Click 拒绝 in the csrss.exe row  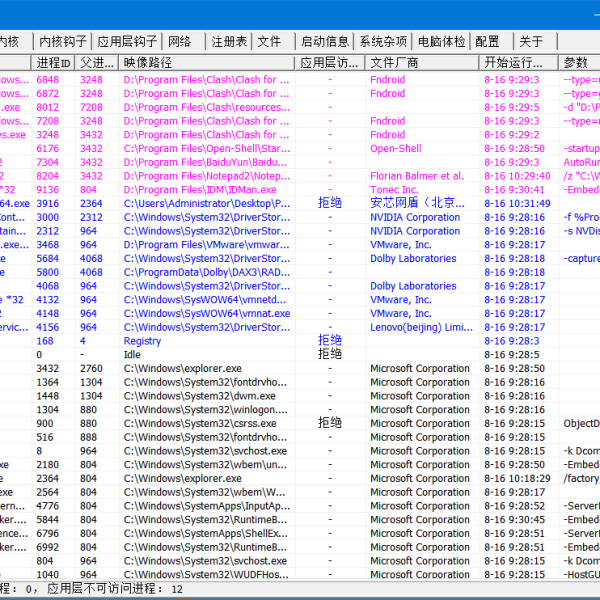(x=330, y=423)
